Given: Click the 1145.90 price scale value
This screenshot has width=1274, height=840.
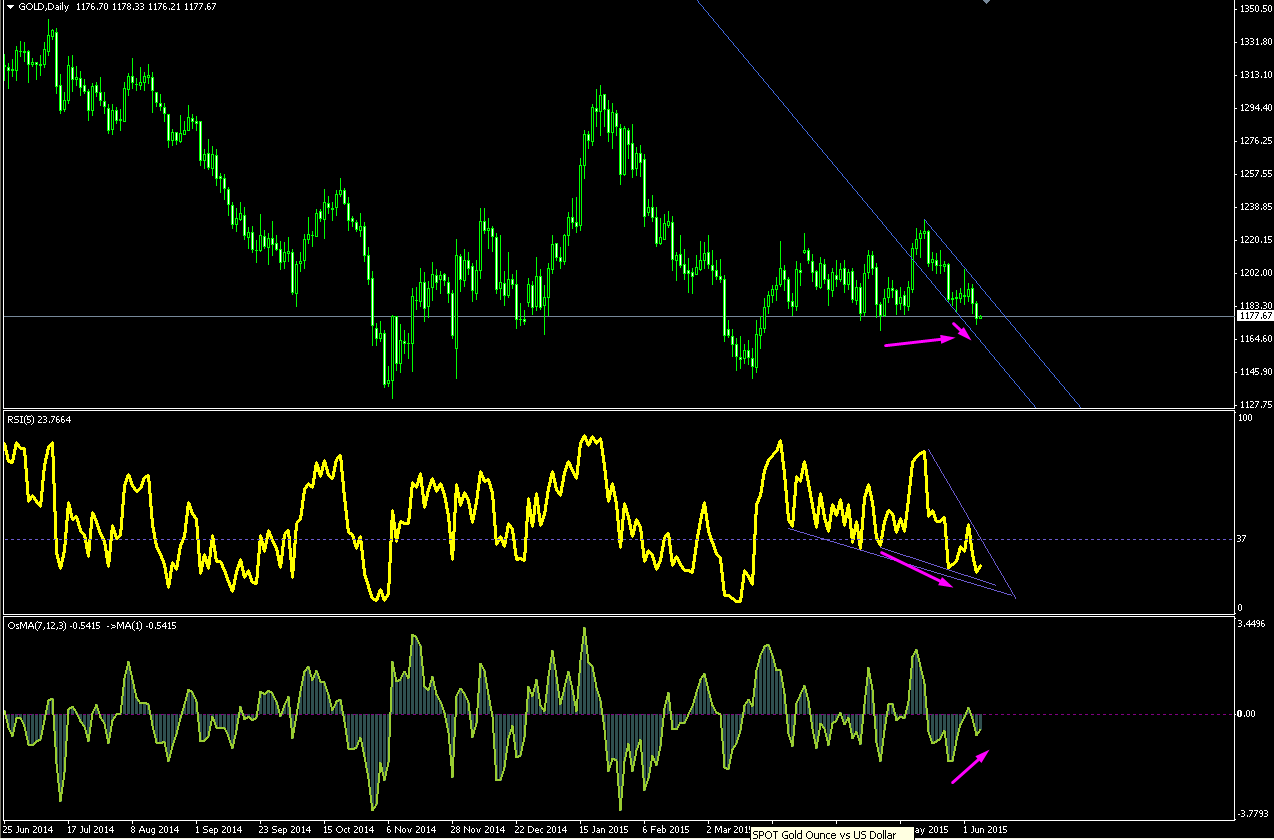Looking at the screenshot, I should pyautogui.click(x=1254, y=372).
